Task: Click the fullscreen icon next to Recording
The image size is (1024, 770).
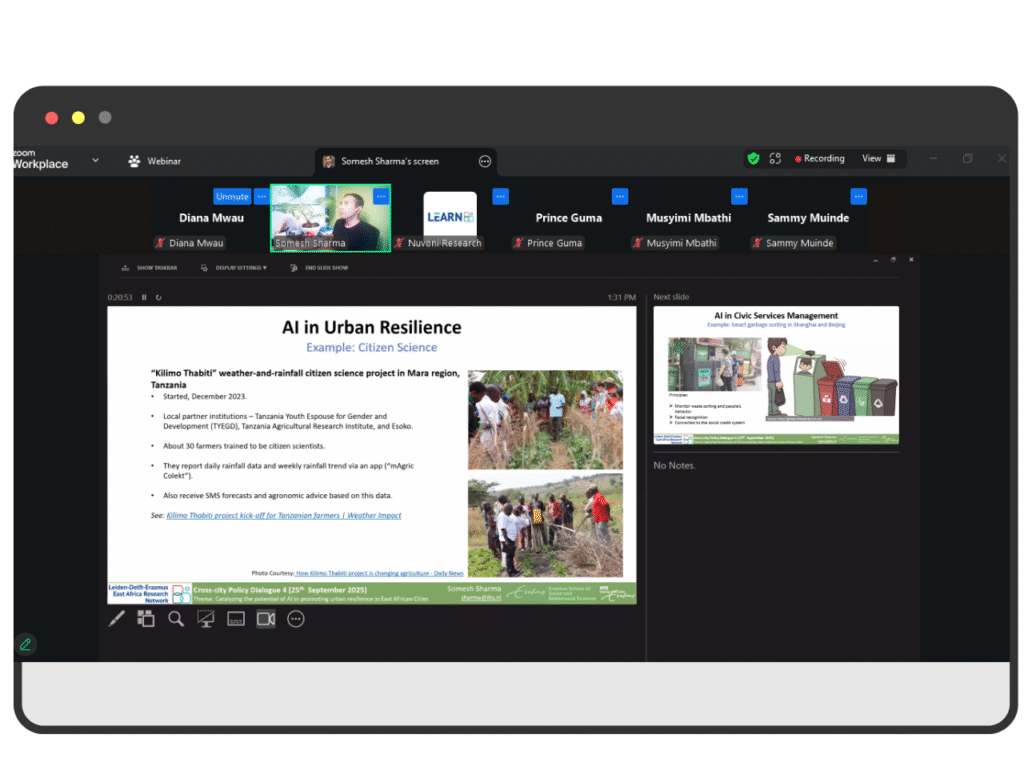Action: (775, 159)
